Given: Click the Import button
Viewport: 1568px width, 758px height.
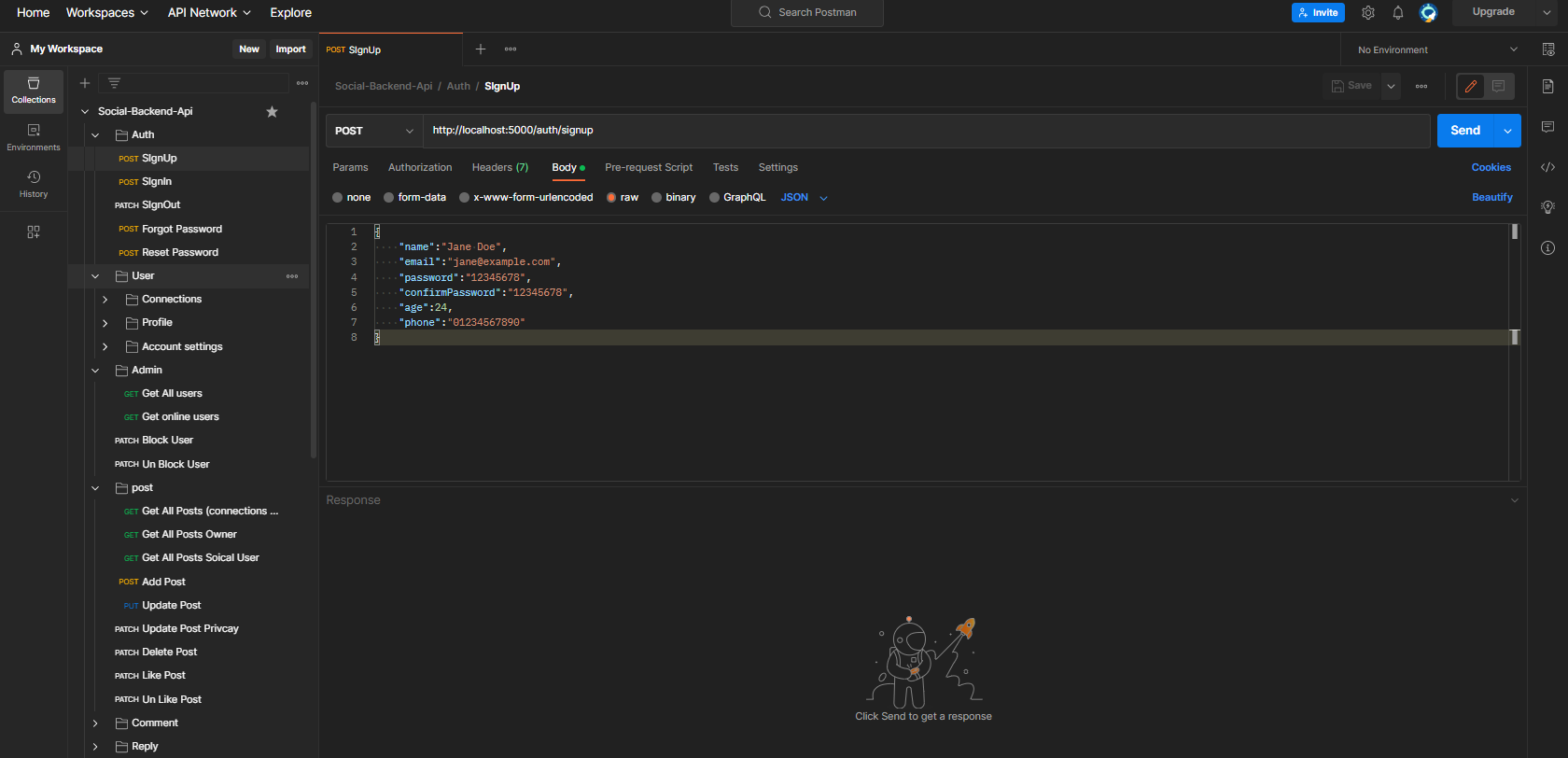Looking at the screenshot, I should pos(290,49).
